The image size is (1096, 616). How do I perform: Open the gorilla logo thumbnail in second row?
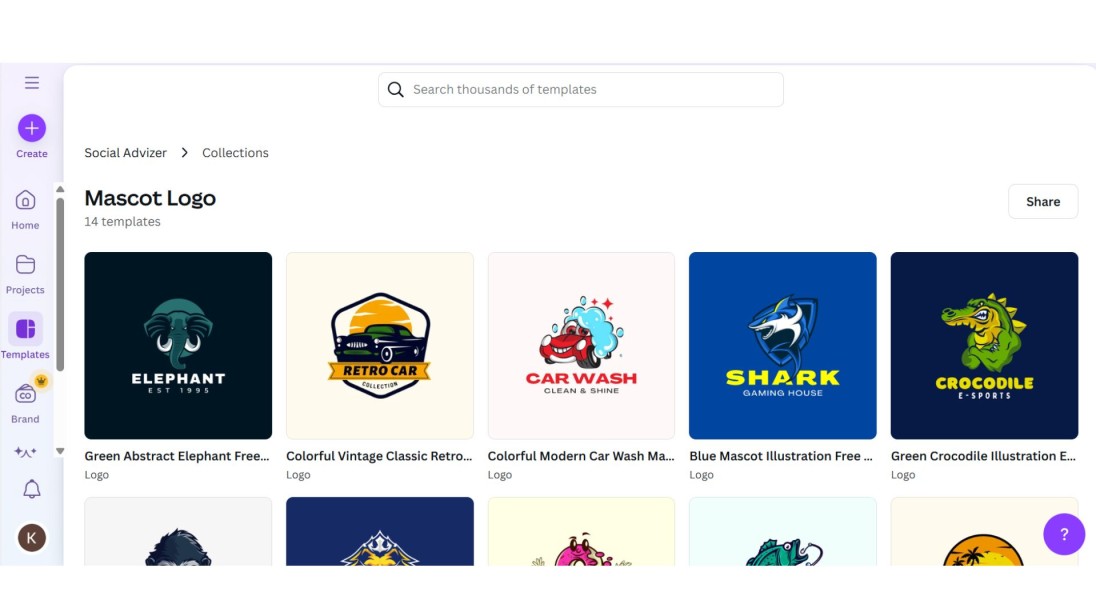click(178, 531)
